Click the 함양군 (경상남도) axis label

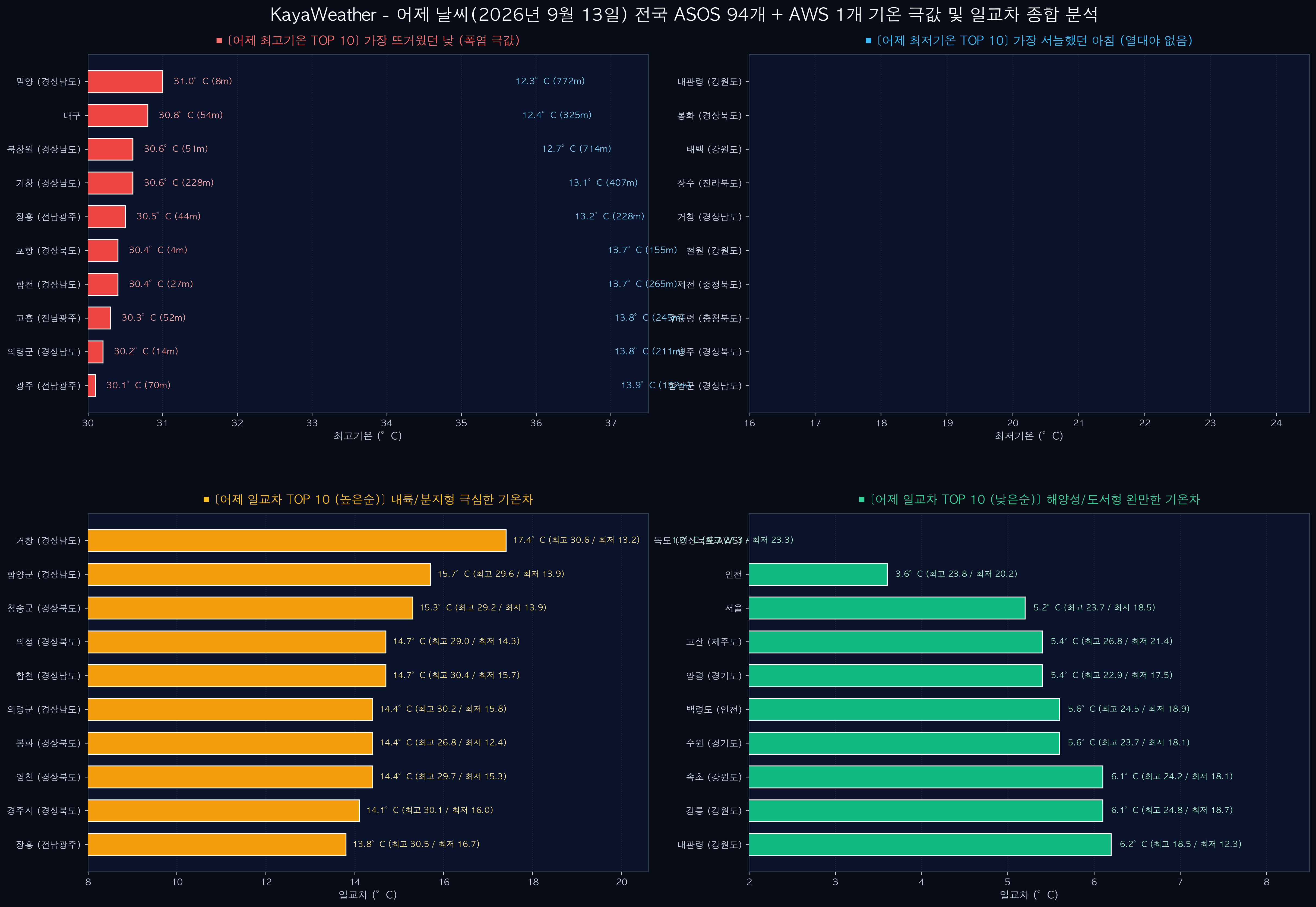44,575
